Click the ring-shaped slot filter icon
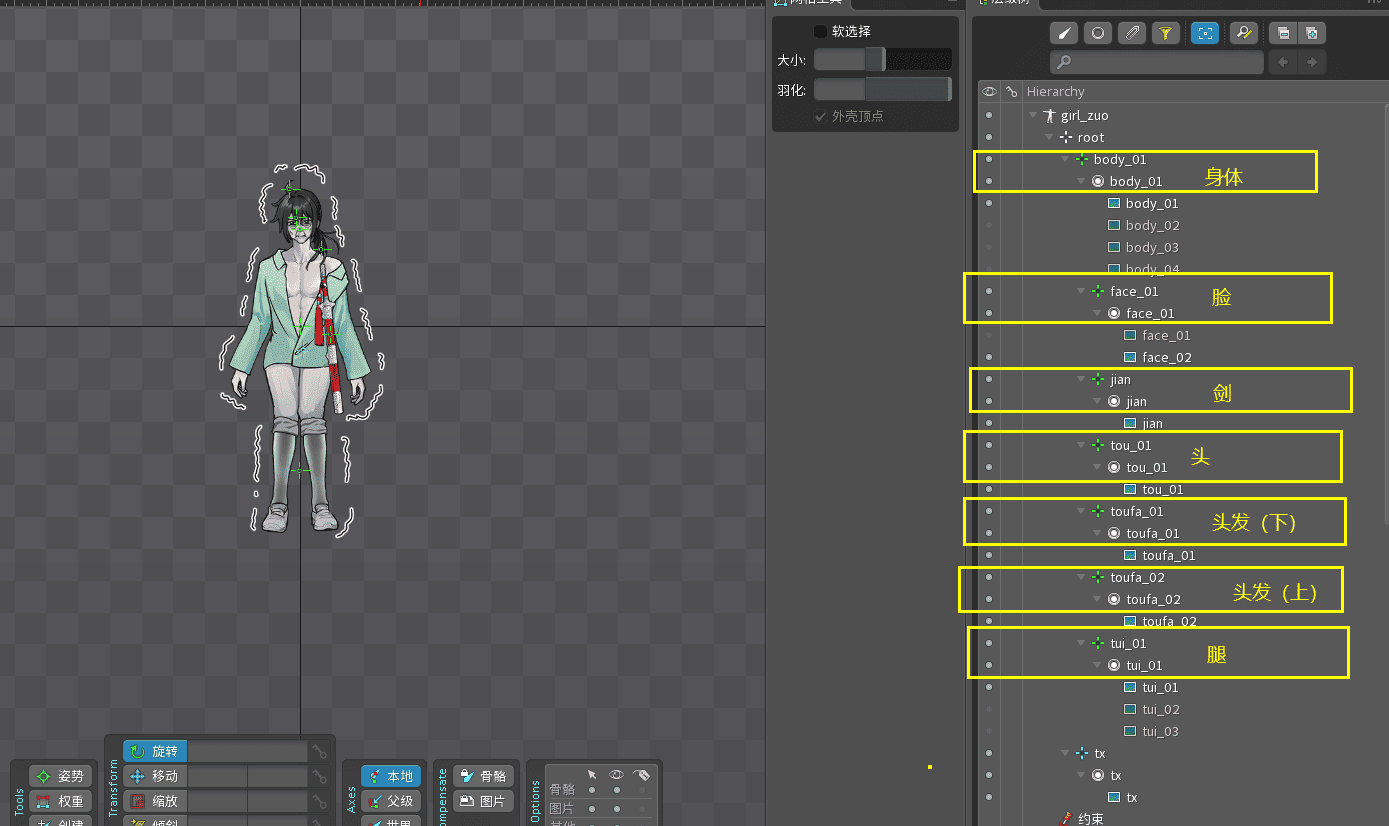1389x826 pixels. [x=1098, y=33]
